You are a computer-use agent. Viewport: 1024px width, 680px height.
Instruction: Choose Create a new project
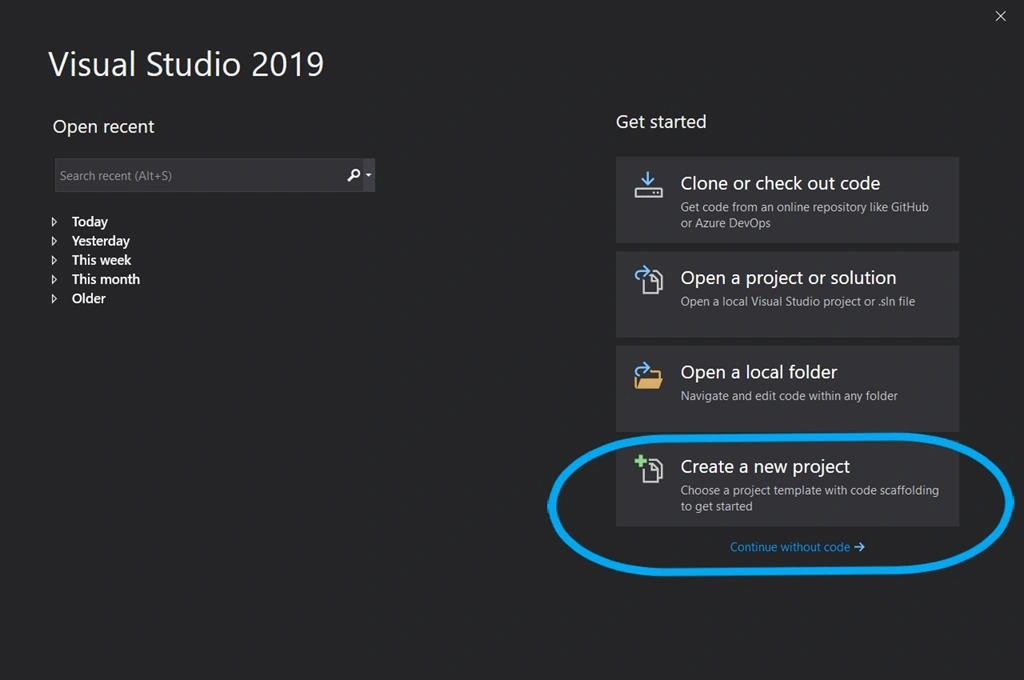[x=787, y=483]
